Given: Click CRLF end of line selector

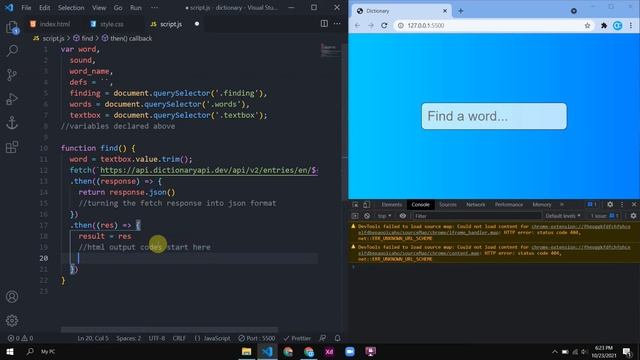Looking at the screenshot, I should (x=179, y=338).
